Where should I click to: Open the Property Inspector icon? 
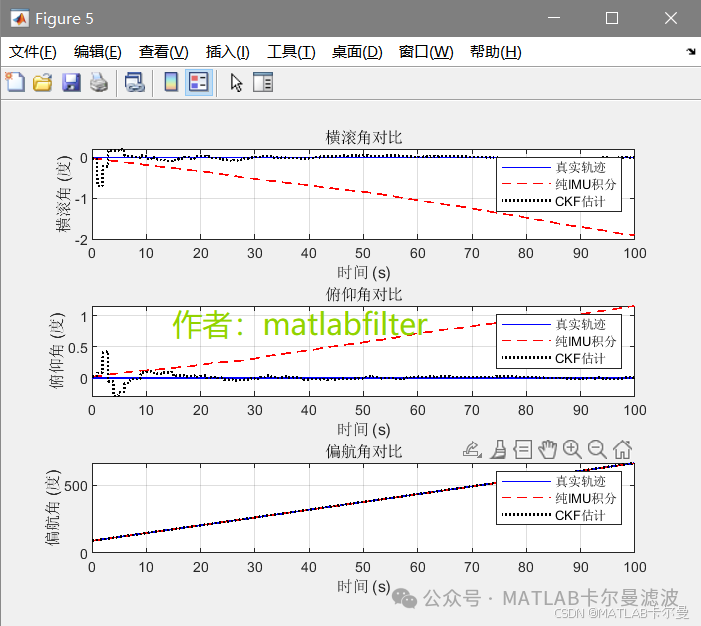(263, 82)
